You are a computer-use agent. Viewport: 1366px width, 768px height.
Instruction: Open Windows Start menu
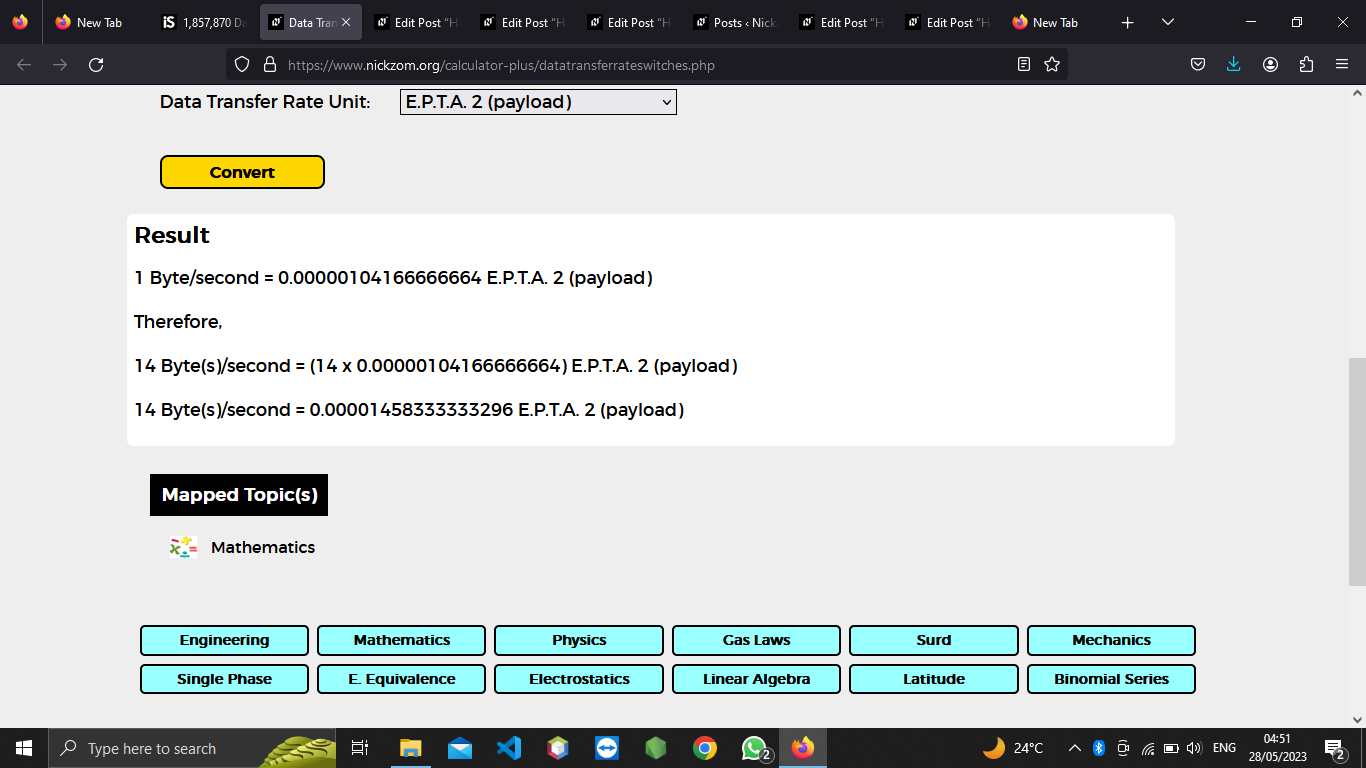(24, 748)
